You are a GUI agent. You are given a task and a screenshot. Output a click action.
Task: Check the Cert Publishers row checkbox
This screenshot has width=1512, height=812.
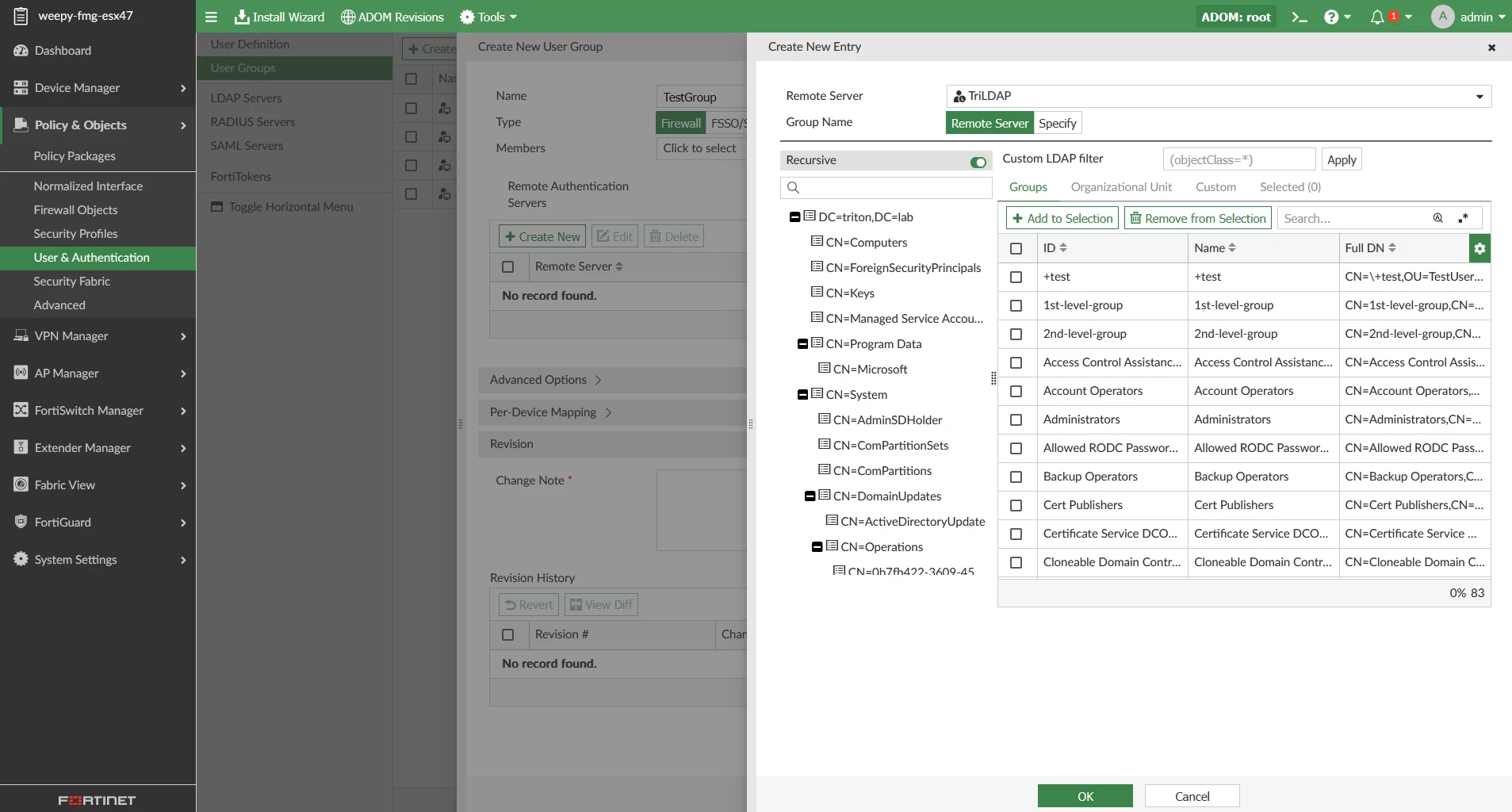tap(1016, 505)
